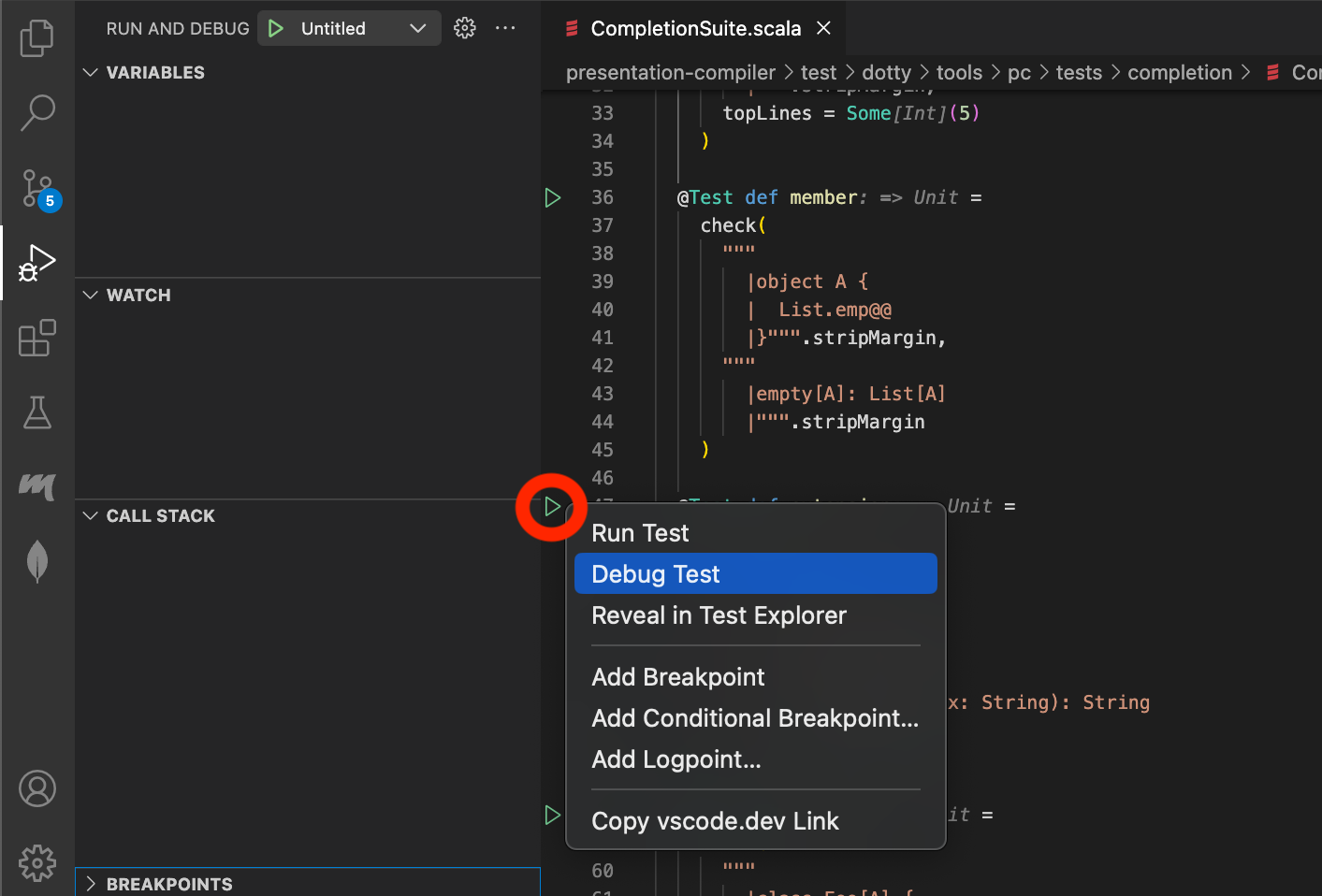Navigate to the completion breadcrumb
The image size is (1322, 896).
1180,72
